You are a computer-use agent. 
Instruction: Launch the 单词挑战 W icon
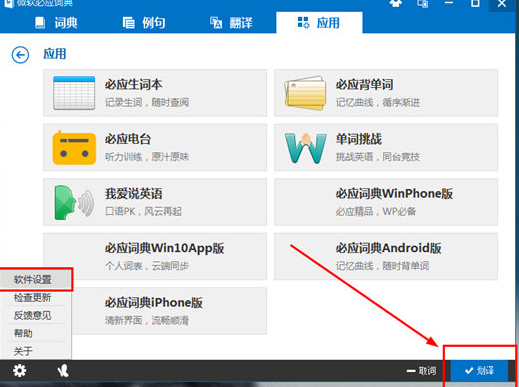tap(305, 148)
